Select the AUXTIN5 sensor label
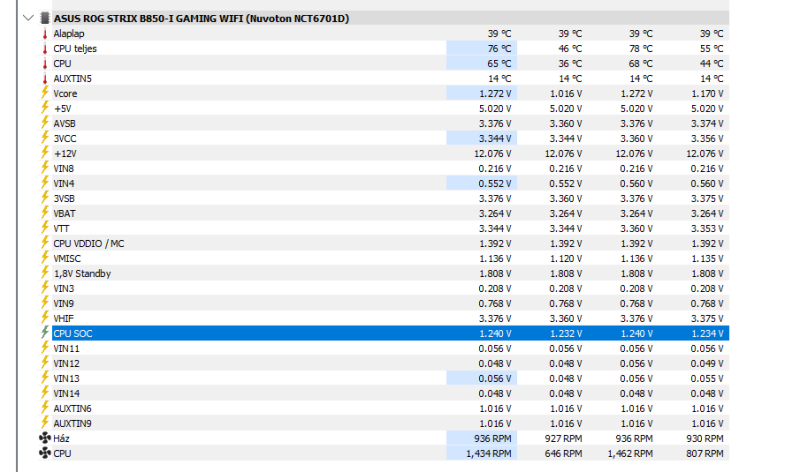The image size is (800, 472). click(x=72, y=79)
